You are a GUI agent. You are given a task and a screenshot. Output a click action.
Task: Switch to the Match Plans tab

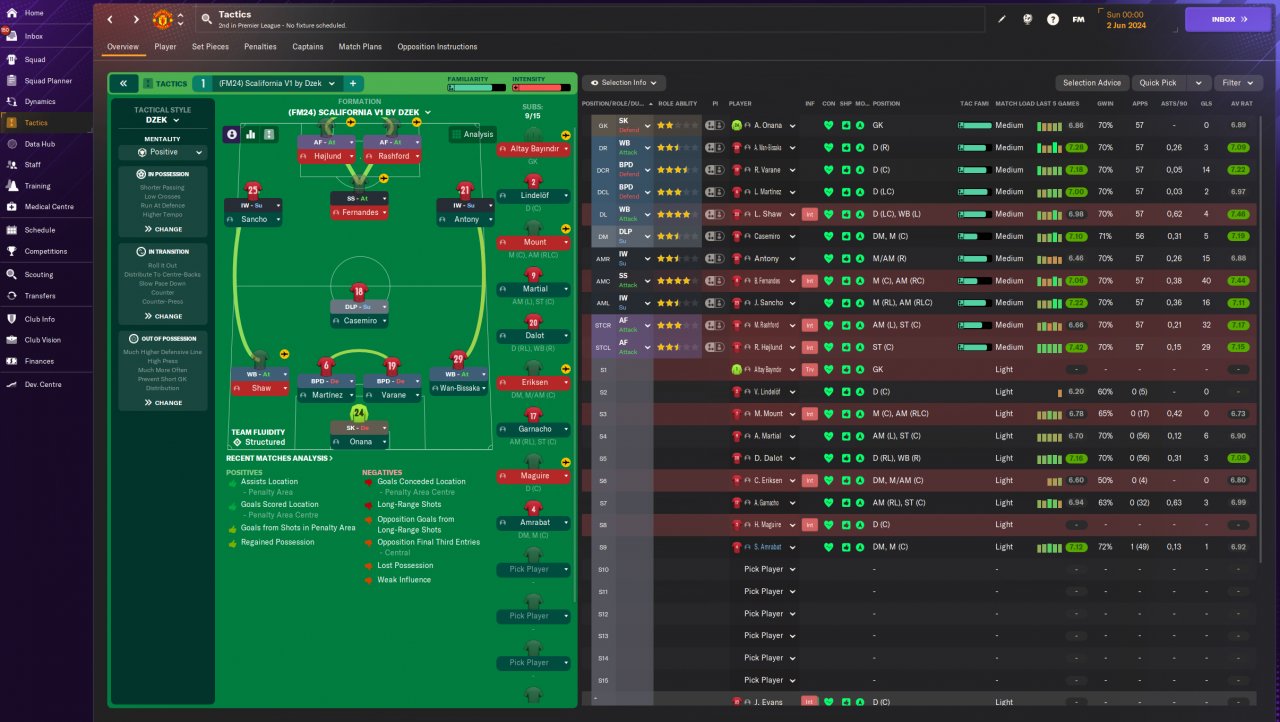tap(360, 47)
